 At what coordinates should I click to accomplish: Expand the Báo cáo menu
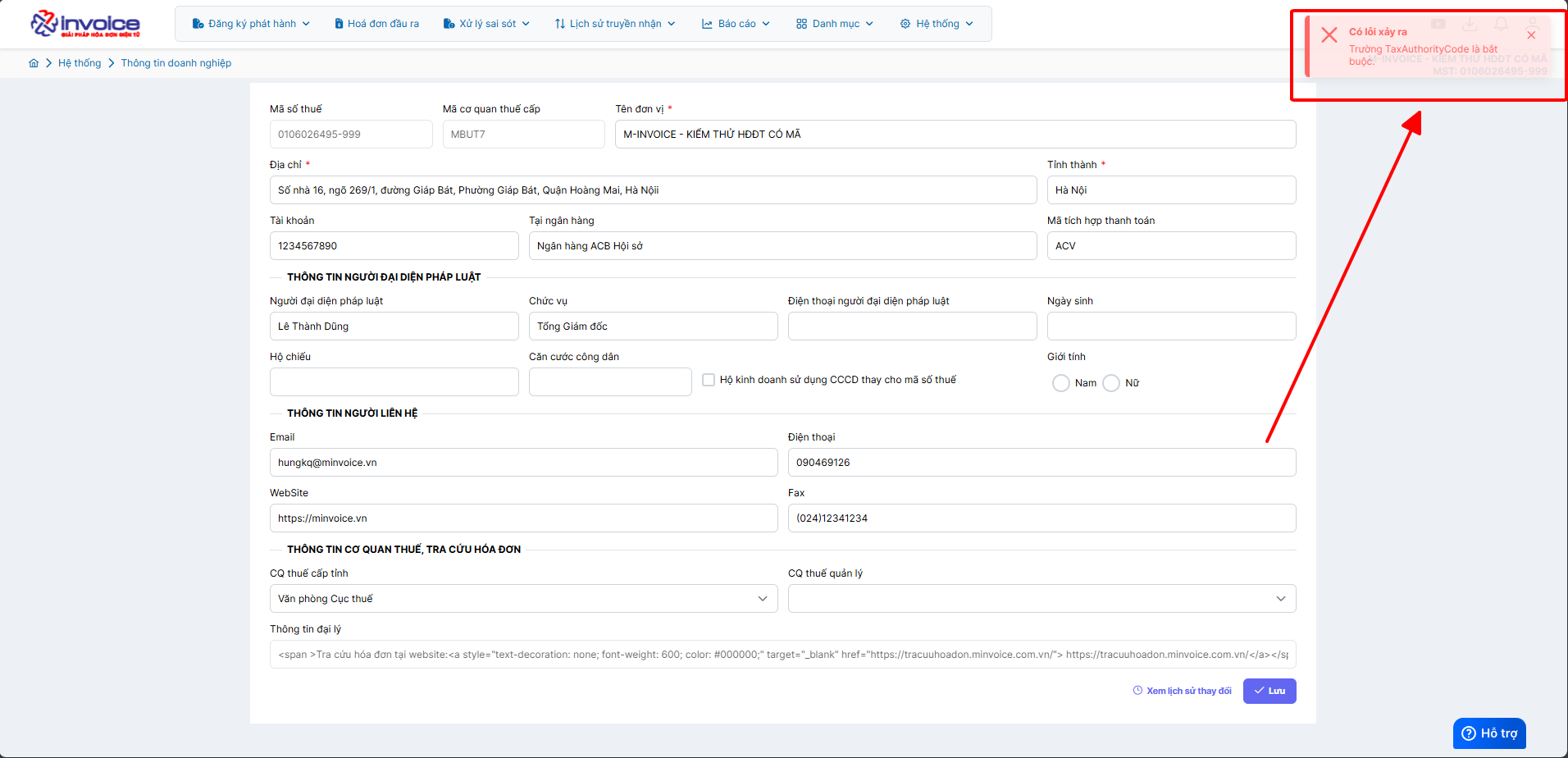point(736,24)
